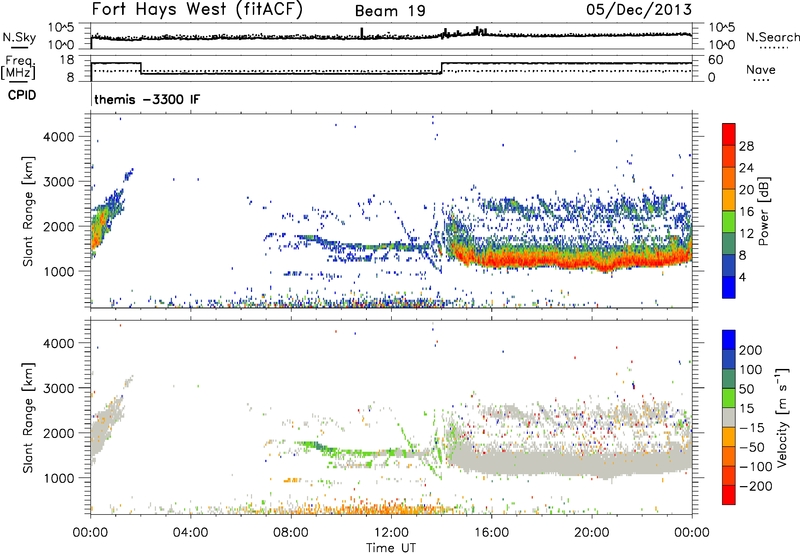Click the '12:00' time tick label

(391, 533)
